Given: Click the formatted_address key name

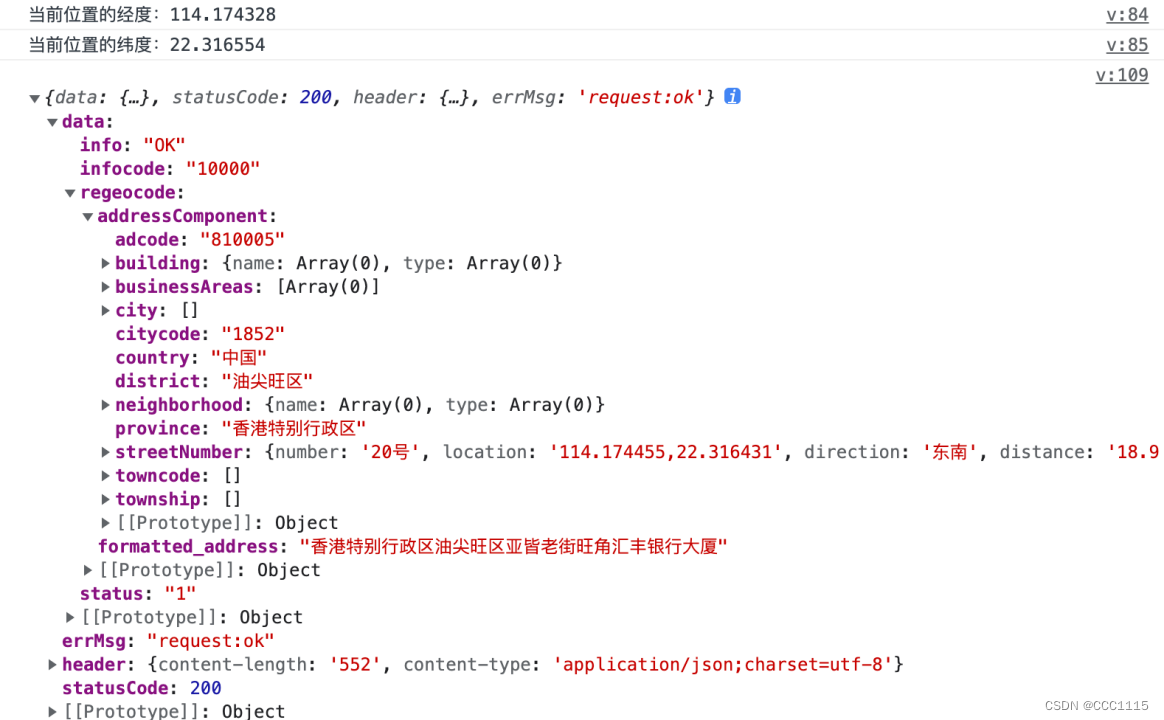Looking at the screenshot, I should coord(188,547).
